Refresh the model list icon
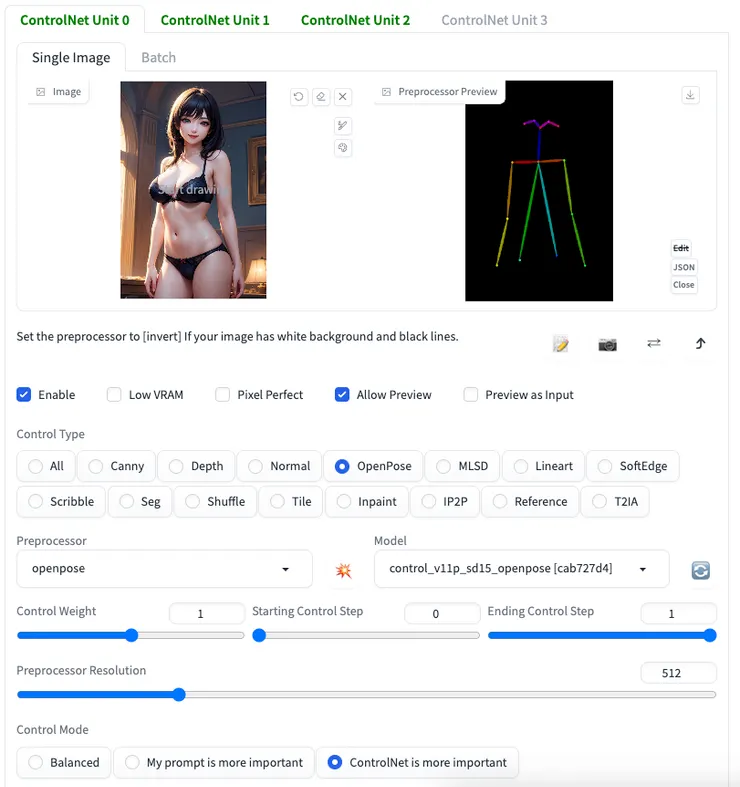 tap(700, 570)
